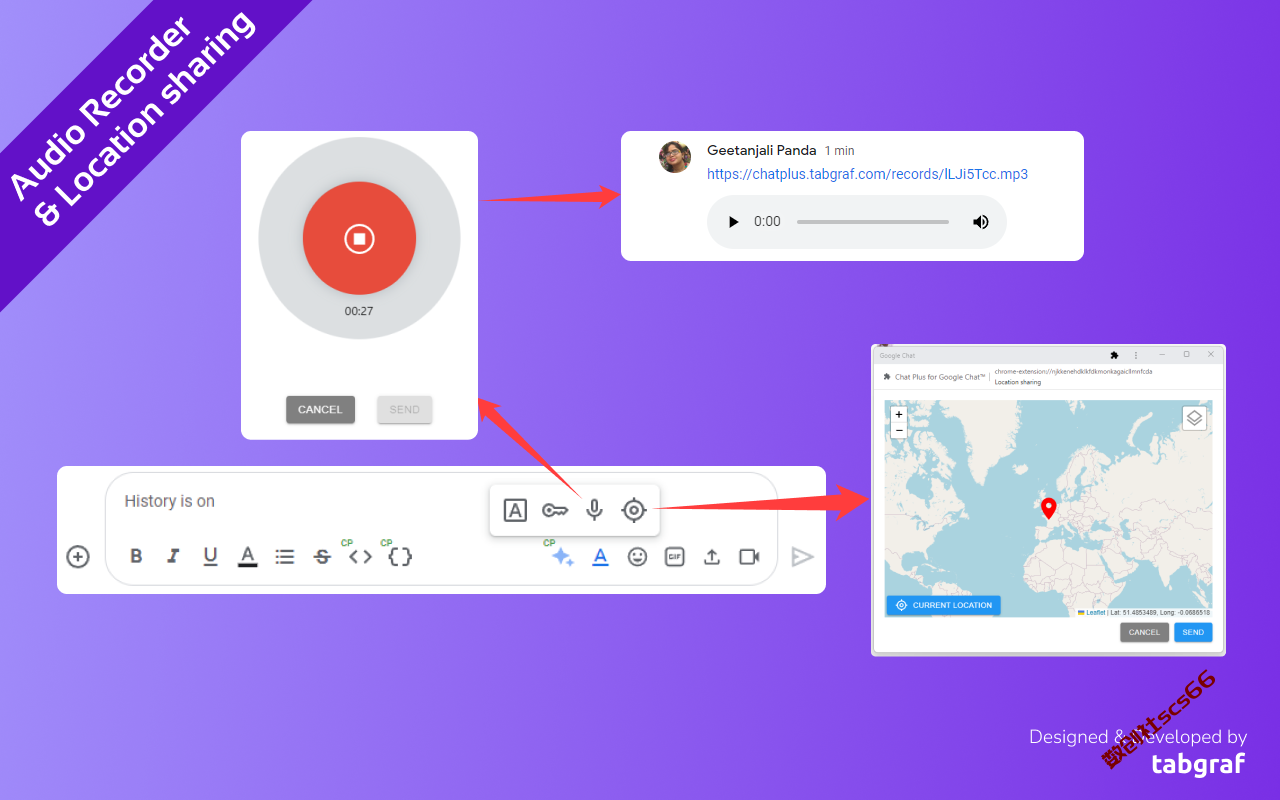This screenshot has height=800, width=1280.
Task: Click the "1 min" timestamp
Action: coord(840,151)
